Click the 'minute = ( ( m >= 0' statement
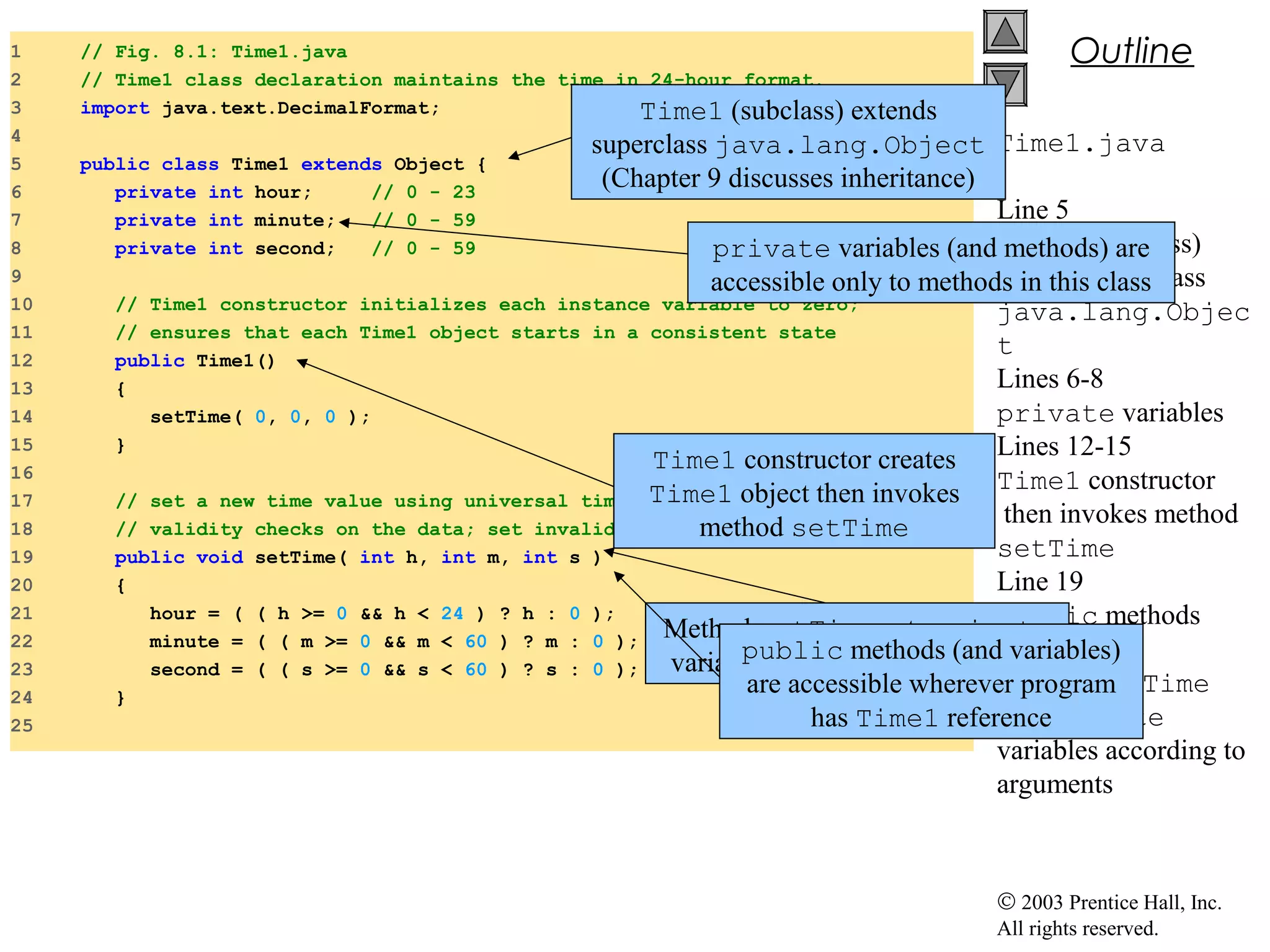This screenshot has width=1270, height=952. (x=394, y=641)
